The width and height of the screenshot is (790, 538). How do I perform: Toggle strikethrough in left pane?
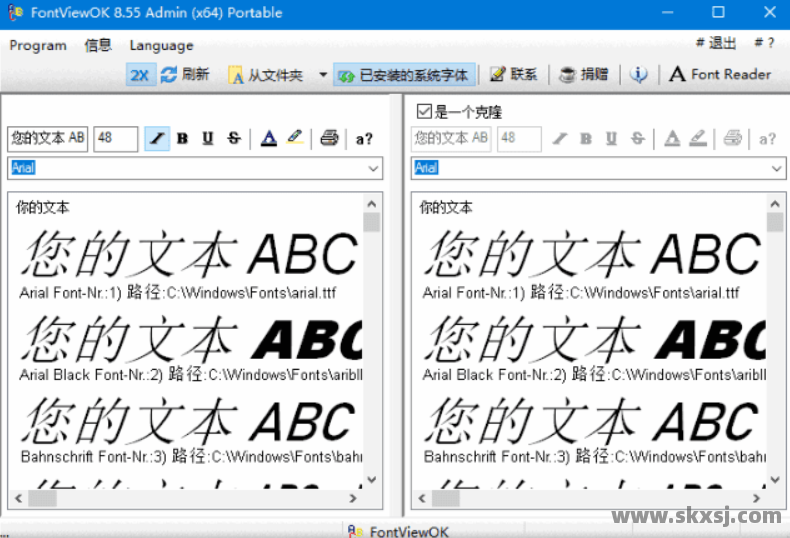click(234, 139)
